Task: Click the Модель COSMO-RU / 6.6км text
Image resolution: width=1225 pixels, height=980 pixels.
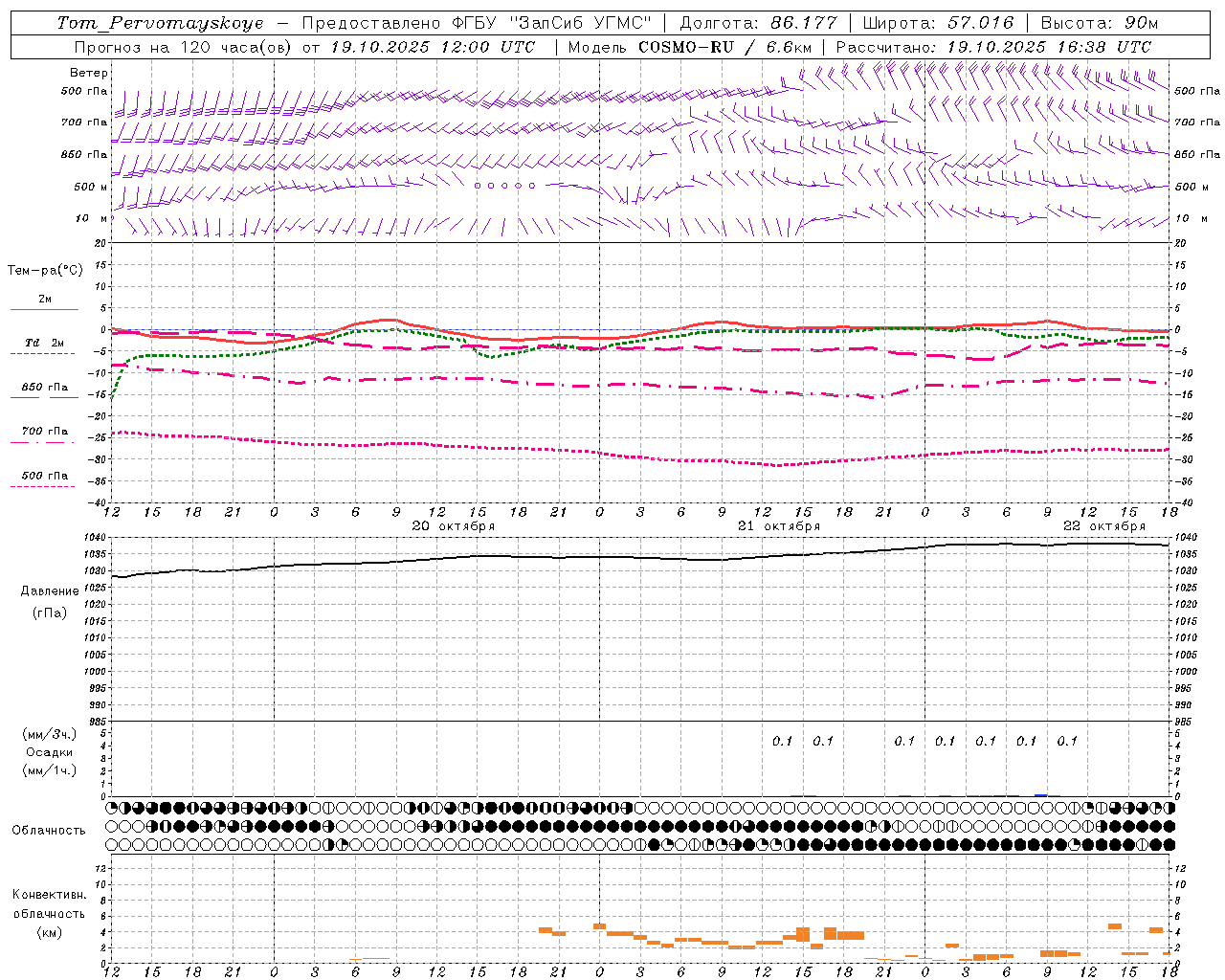Action: 689,46
